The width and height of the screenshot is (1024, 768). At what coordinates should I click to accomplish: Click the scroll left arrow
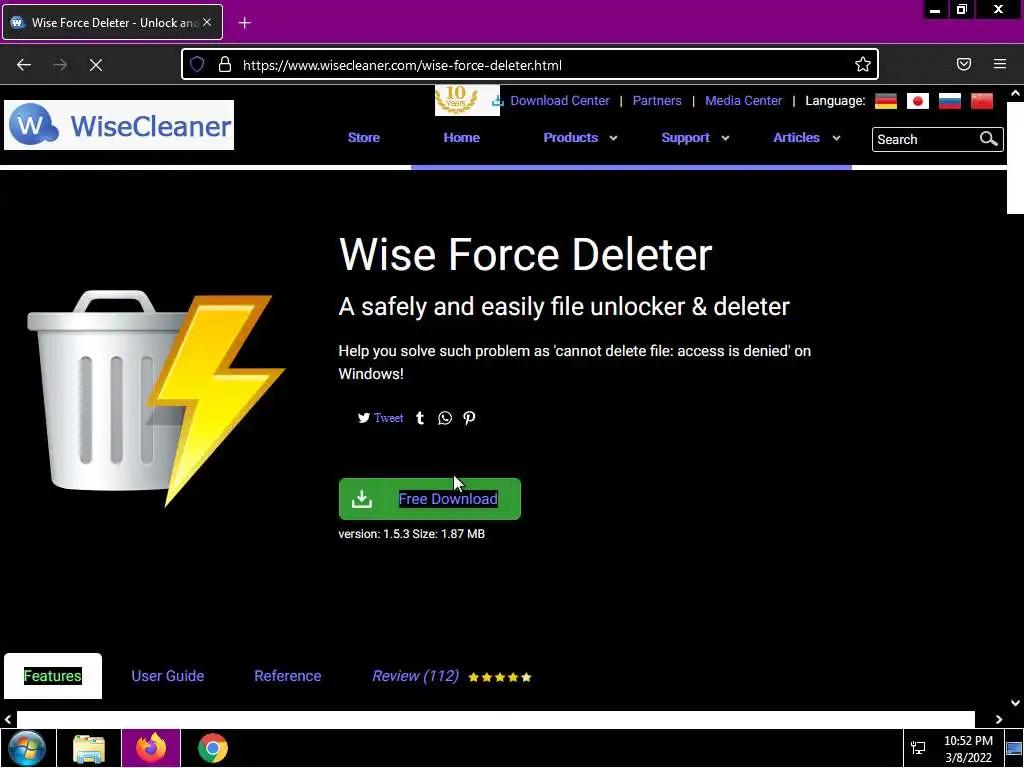pyautogui.click(x=8, y=720)
